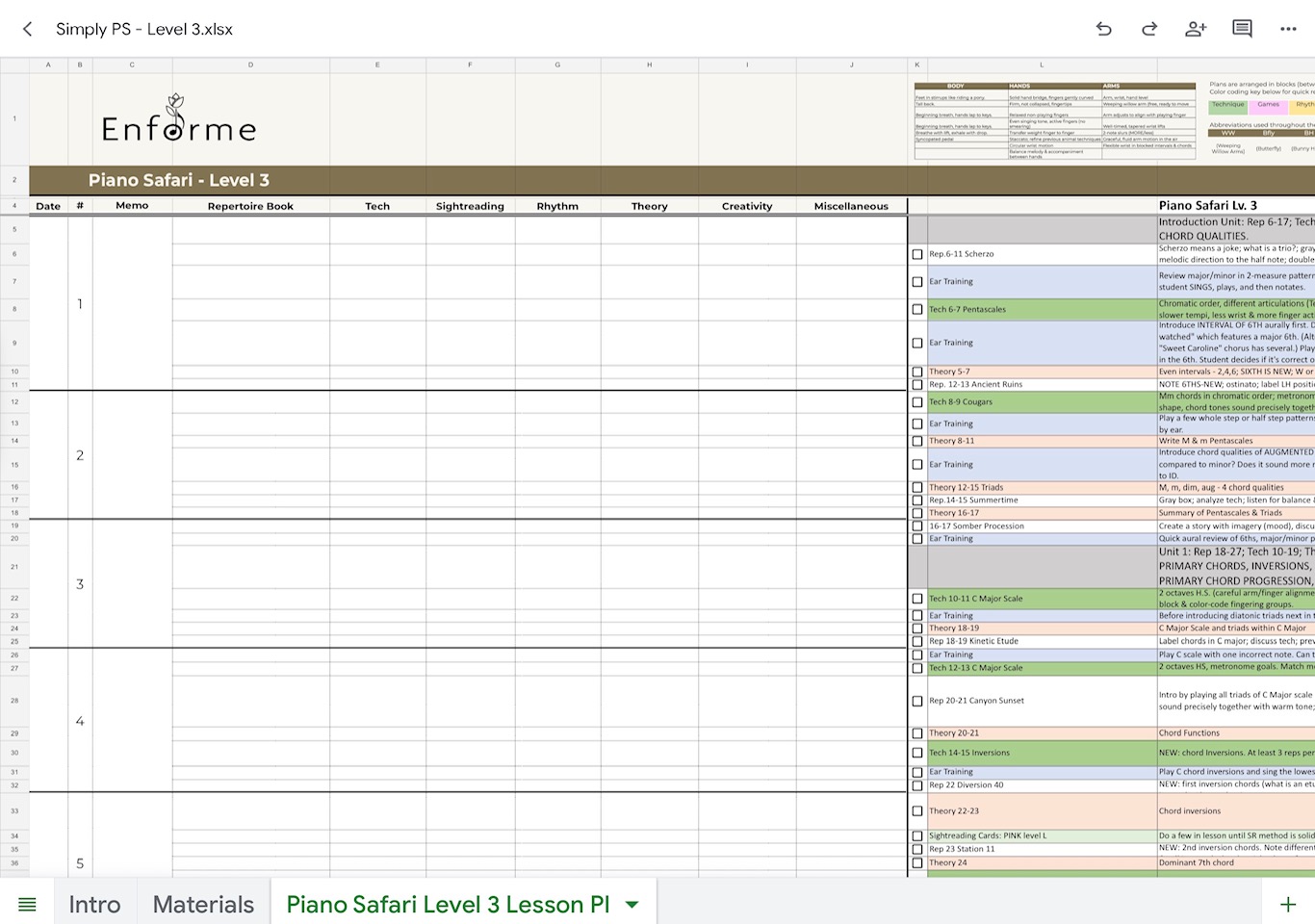Select the pink Games color key cell
Viewport: 1315px width, 924px height.
[1269, 105]
